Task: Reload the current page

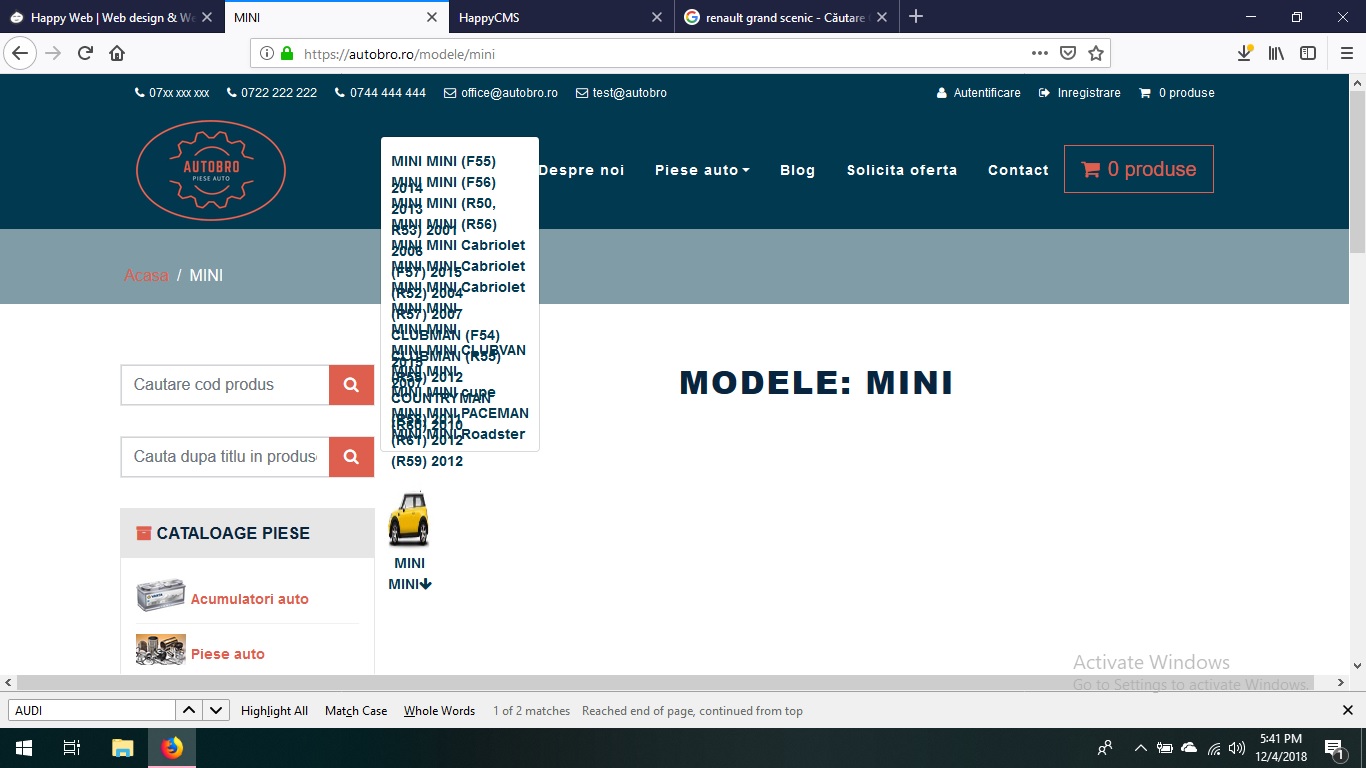Action: coord(86,54)
